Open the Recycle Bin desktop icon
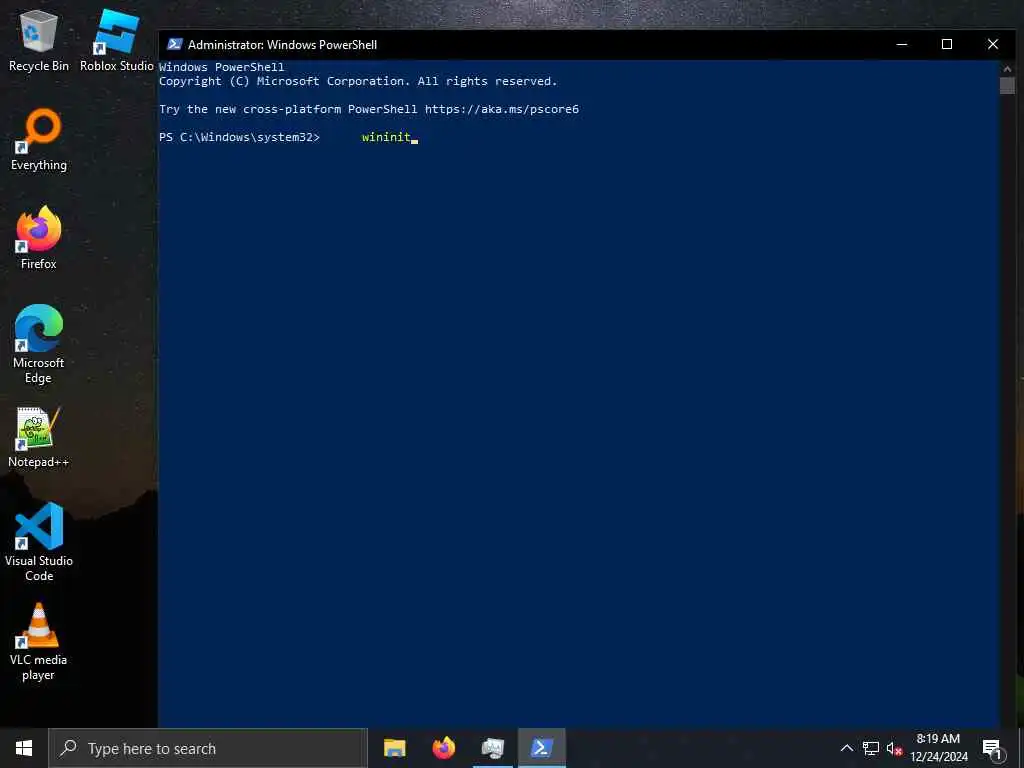 point(39,41)
